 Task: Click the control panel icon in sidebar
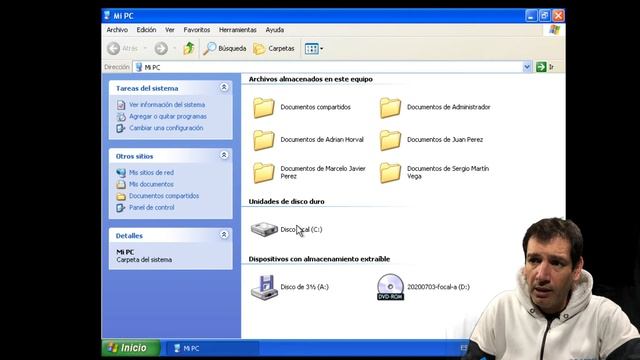(x=121, y=208)
